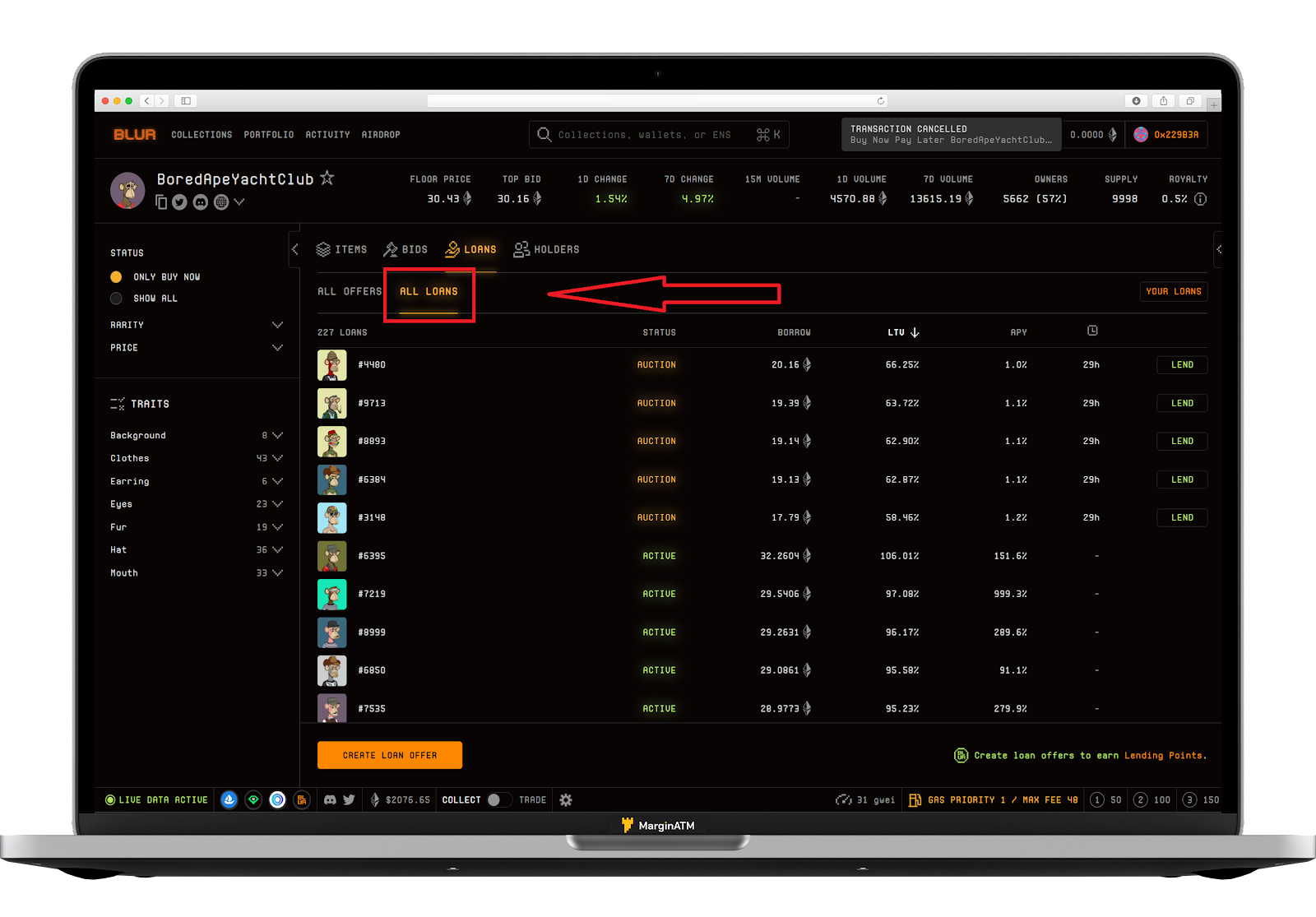The height and width of the screenshot is (917, 1316).
Task: Open the Portfolio menu
Action: [x=269, y=135]
